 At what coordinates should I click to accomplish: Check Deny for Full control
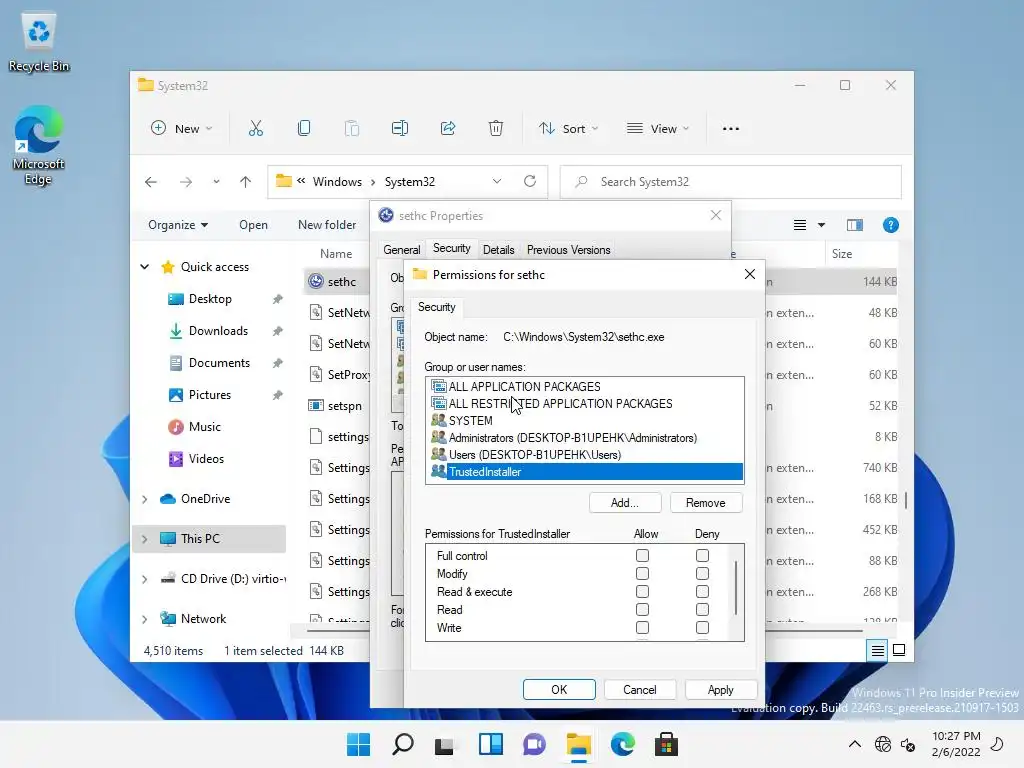[x=702, y=556]
